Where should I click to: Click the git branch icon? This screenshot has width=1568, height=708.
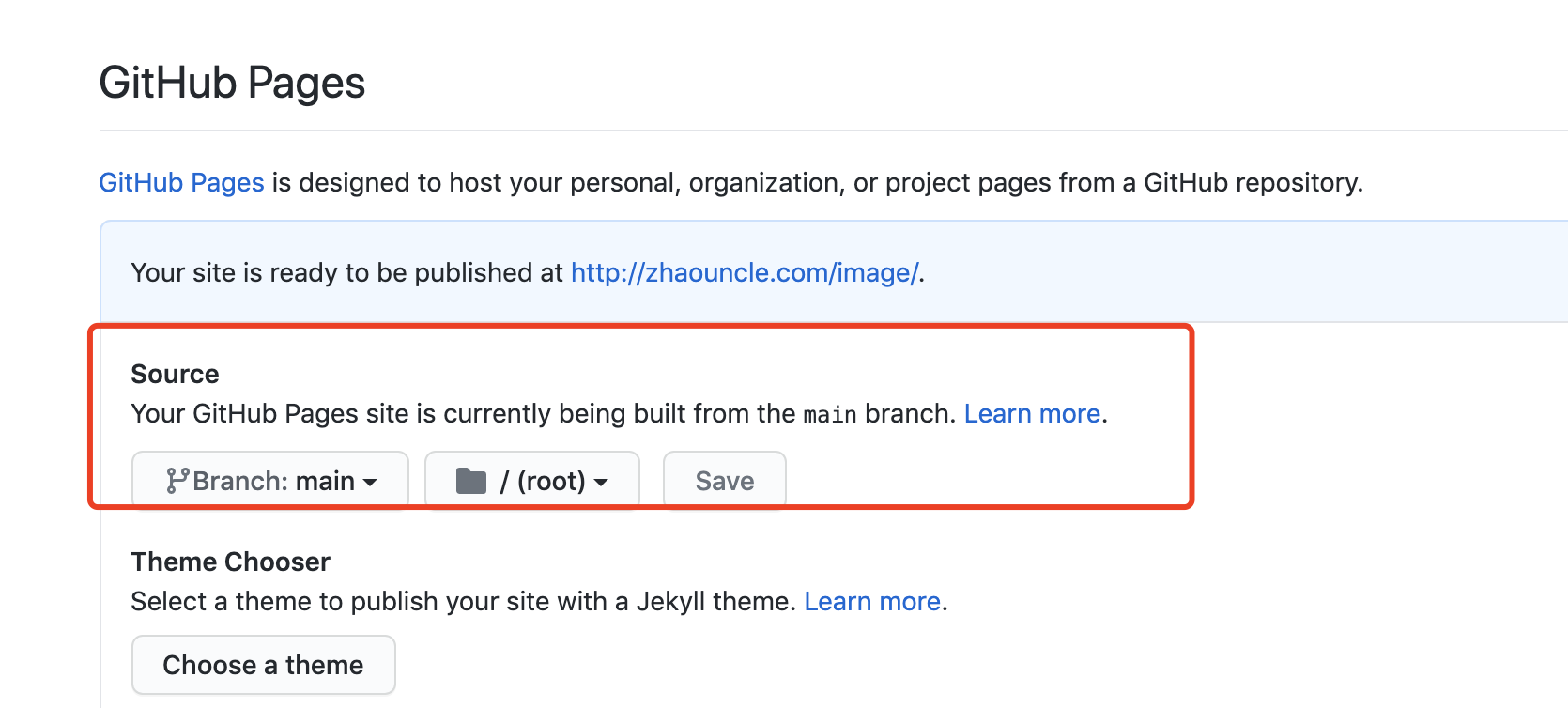pos(177,481)
